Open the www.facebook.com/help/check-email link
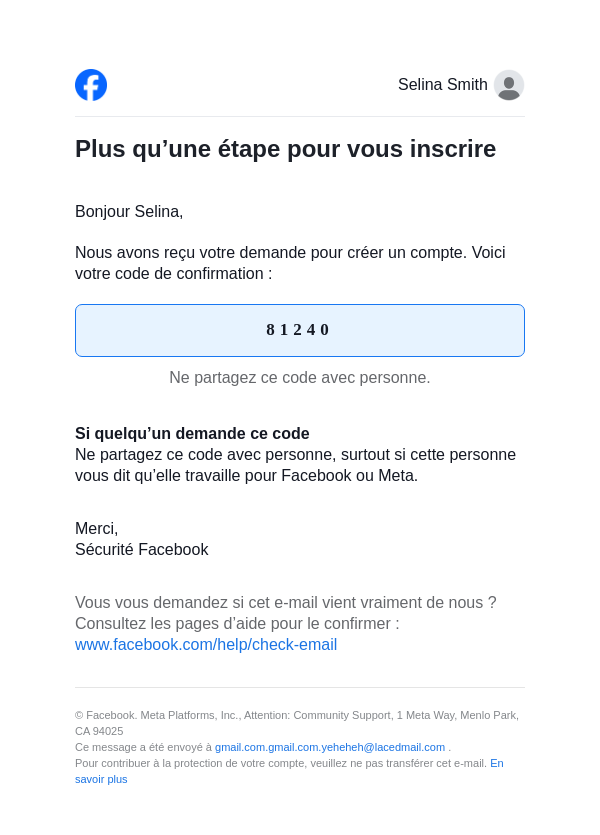The image size is (600, 835). coord(206,645)
